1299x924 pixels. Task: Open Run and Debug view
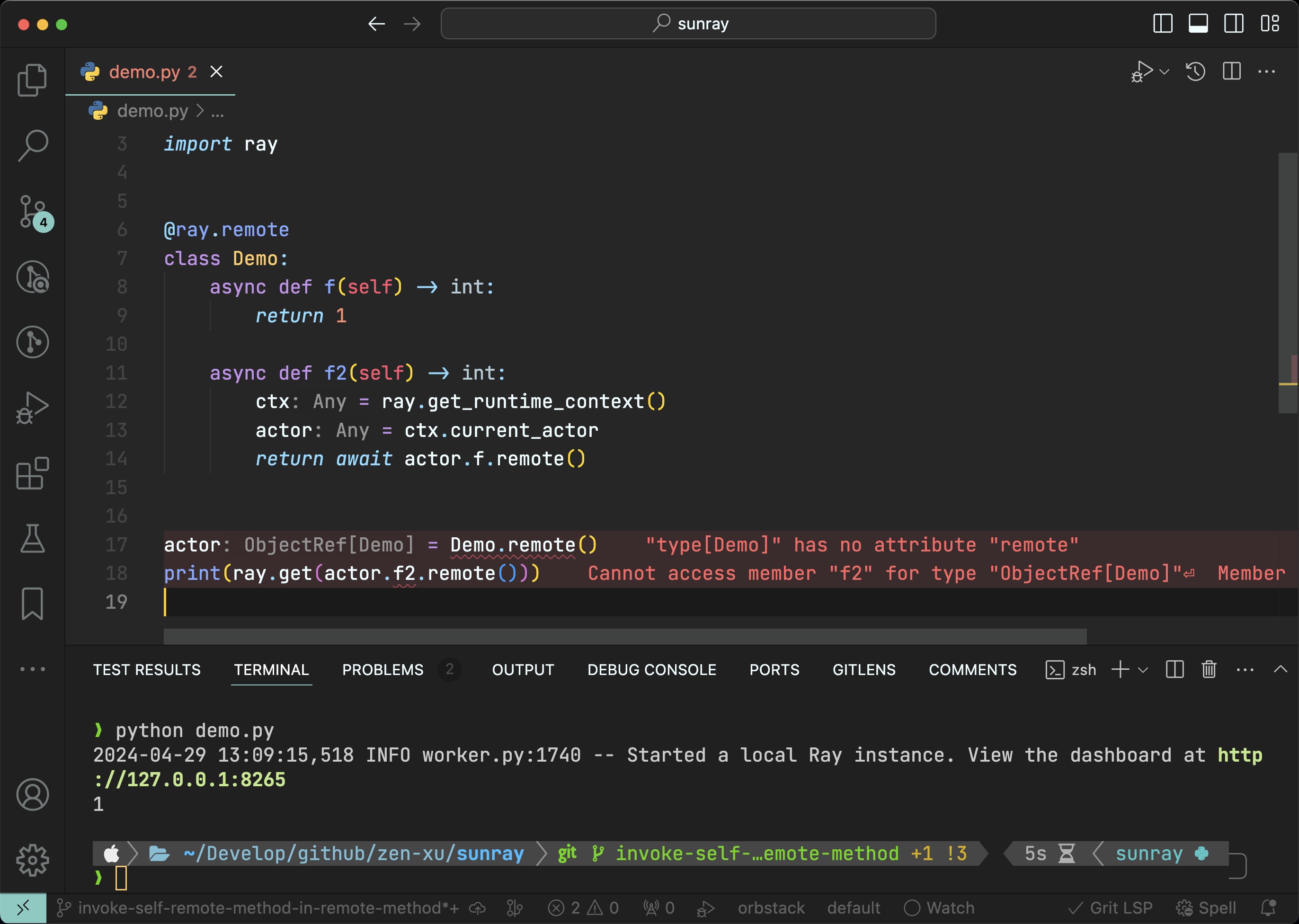tap(32, 408)
